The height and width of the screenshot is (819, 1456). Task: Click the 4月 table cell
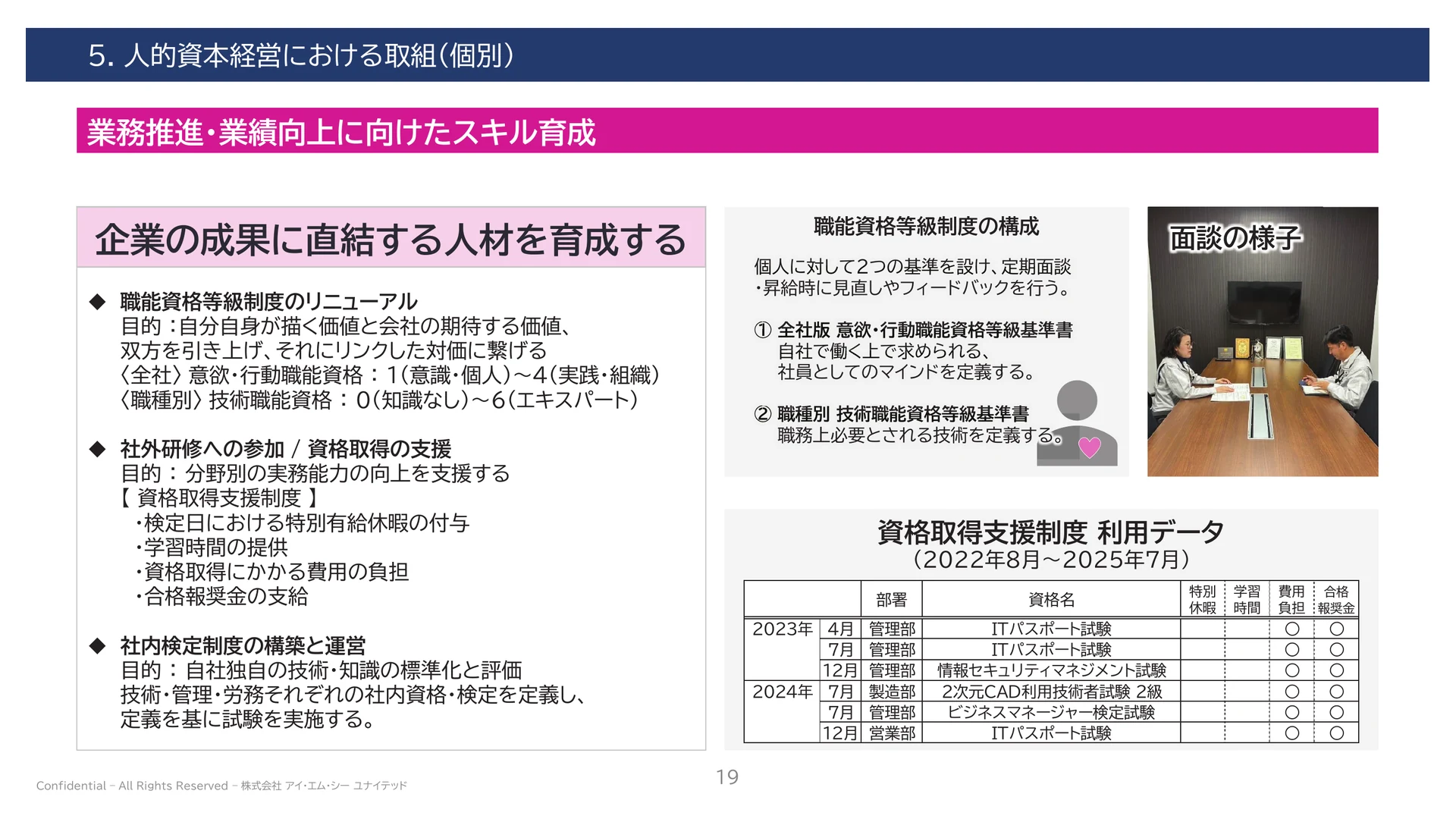point(840,629)
